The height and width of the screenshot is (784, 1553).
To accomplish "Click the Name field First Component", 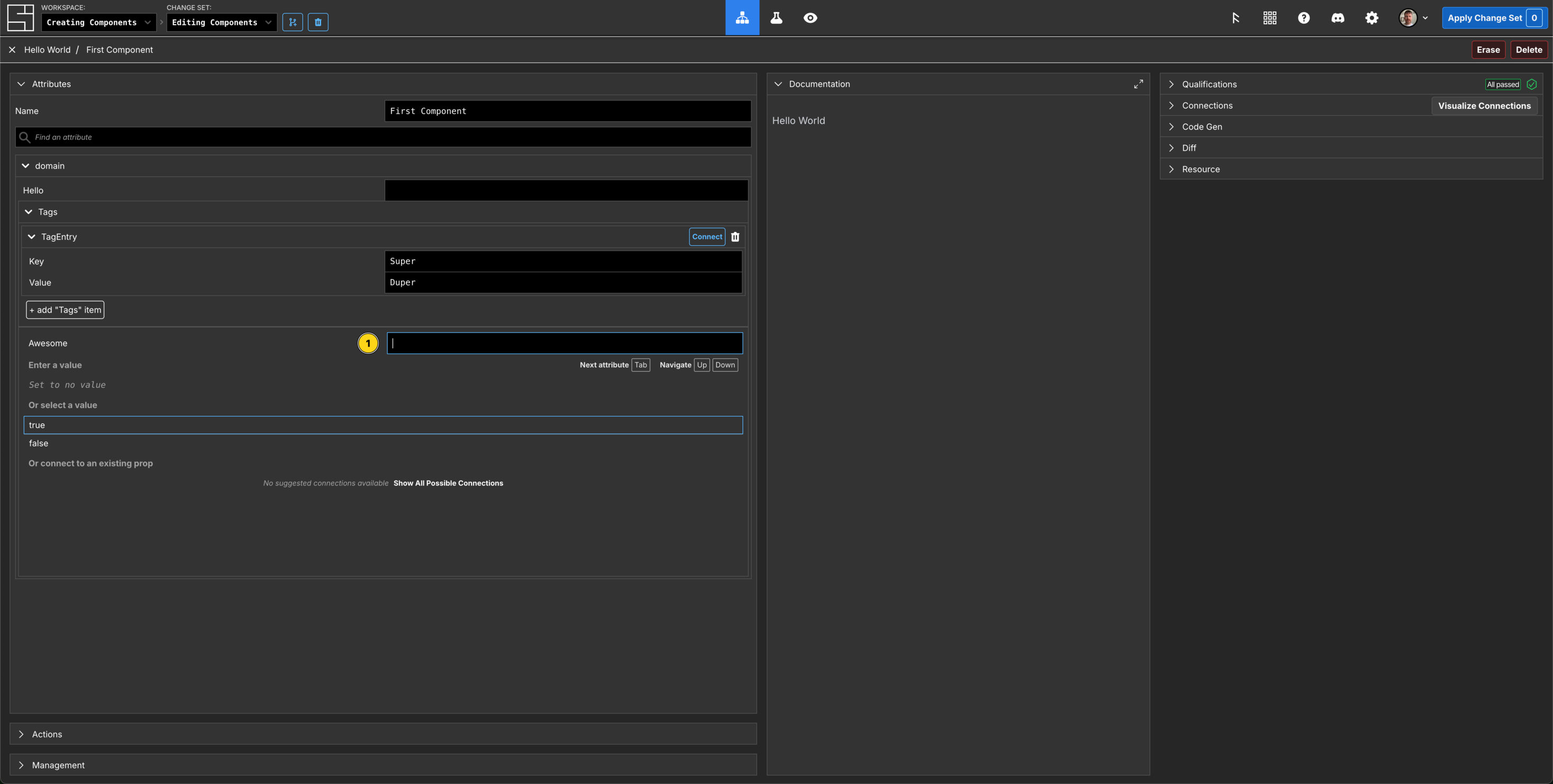I will click(567, 111).
